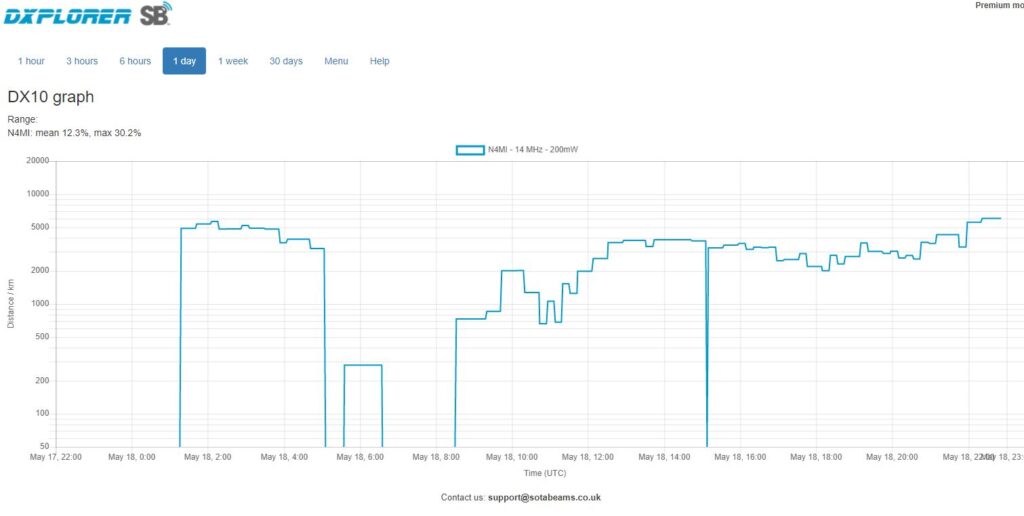Click the support@sotabeams.co.uk email link
1024x516 pixels.
click(546, 497)
